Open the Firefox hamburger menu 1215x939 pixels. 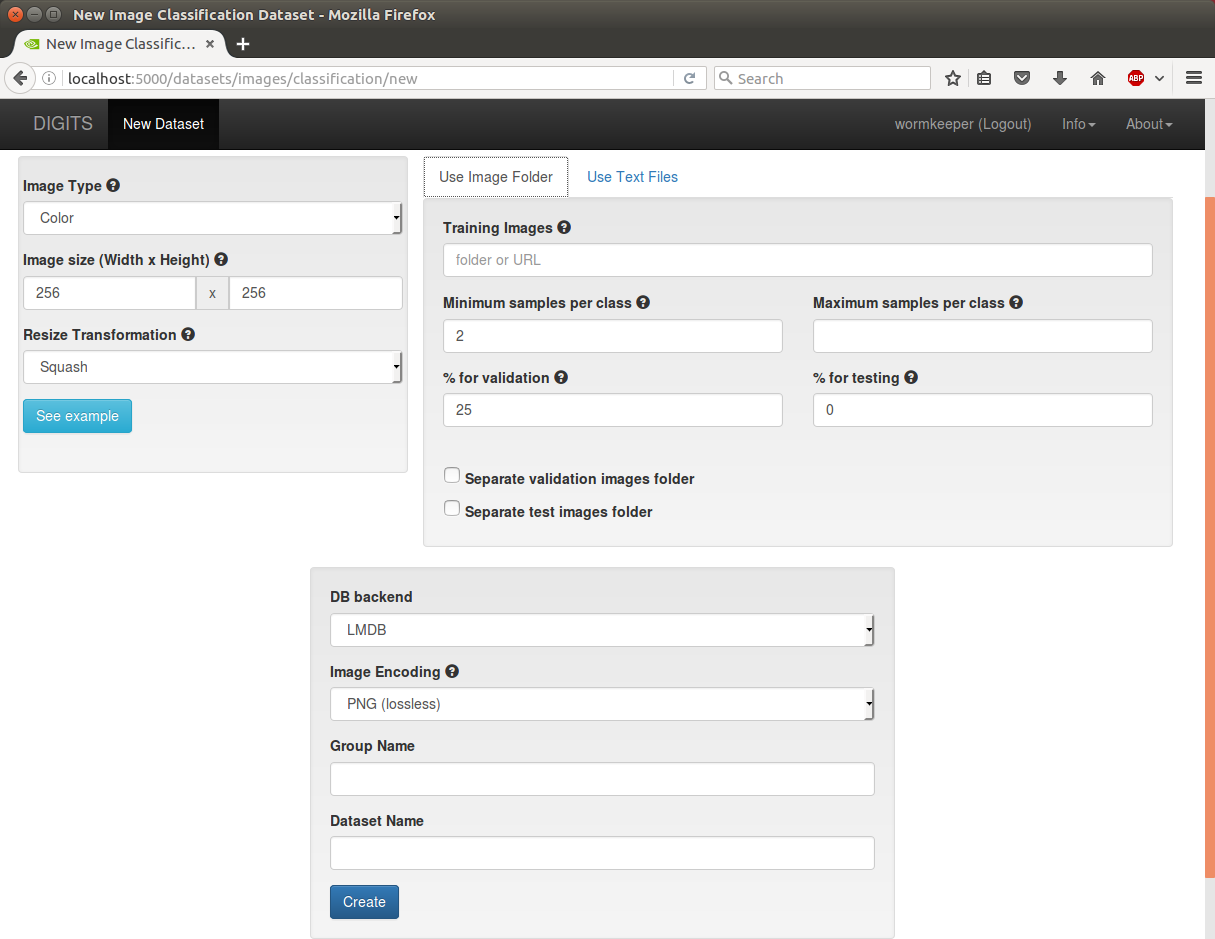pos(1193,78)
